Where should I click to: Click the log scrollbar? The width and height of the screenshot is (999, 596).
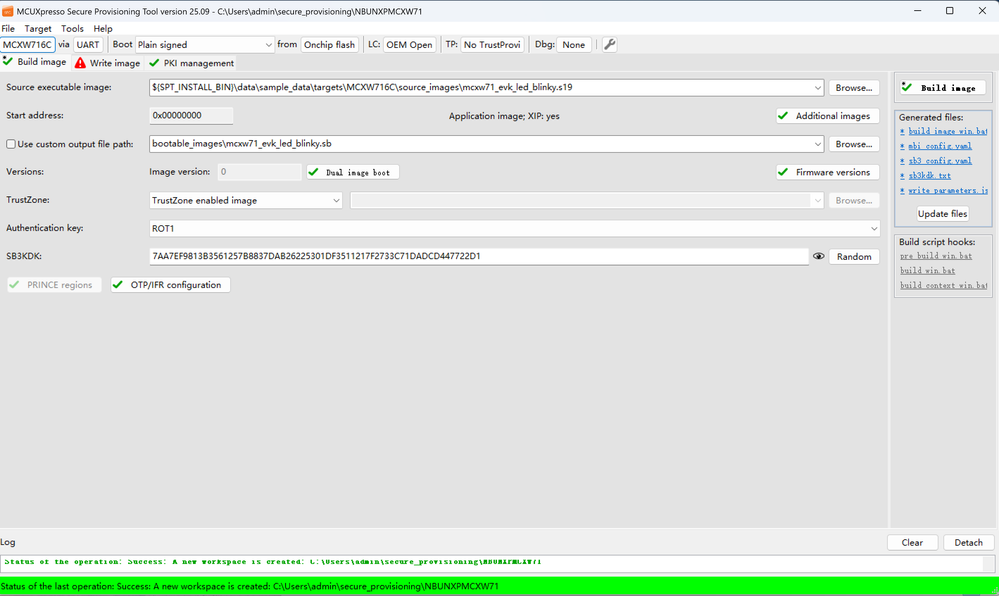coord(988,563)
